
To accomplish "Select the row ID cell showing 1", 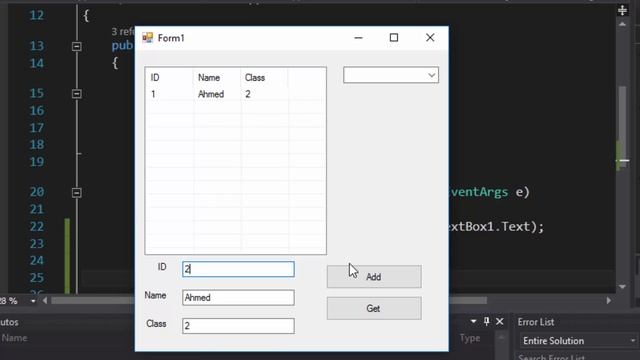I will tap(153, 94).
